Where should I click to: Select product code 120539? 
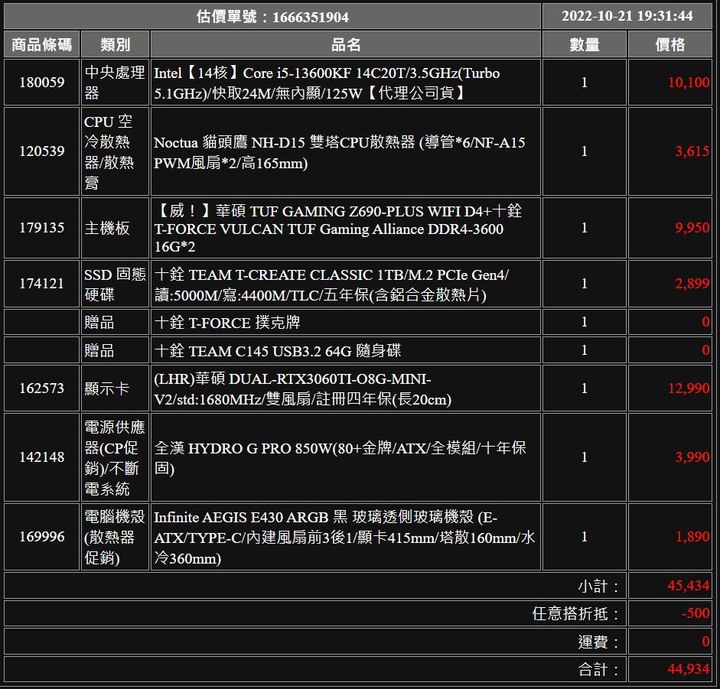(42, 151)
